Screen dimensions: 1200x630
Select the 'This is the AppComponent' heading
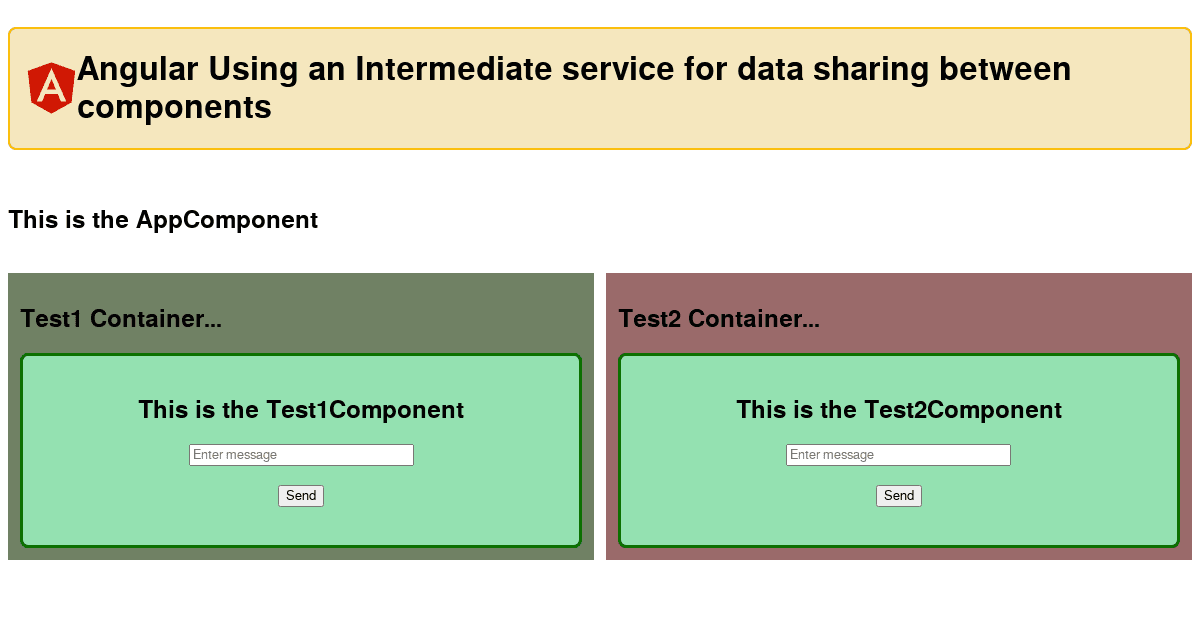coord(163,220)
